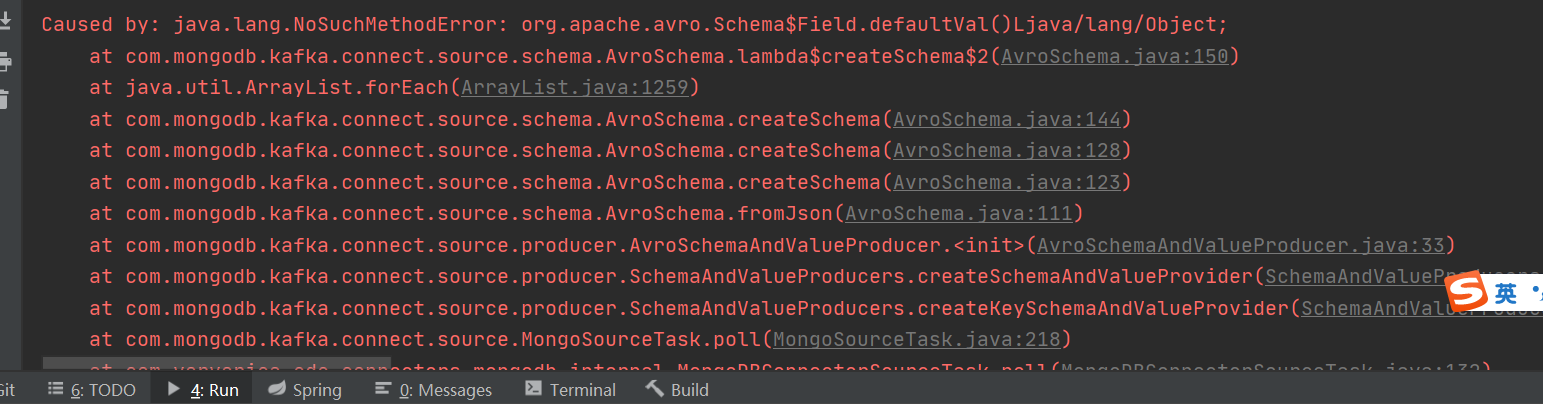Go to AvroSchema.java:123 link
This screenshot has height=404, width=1543.
(1006, 182)
